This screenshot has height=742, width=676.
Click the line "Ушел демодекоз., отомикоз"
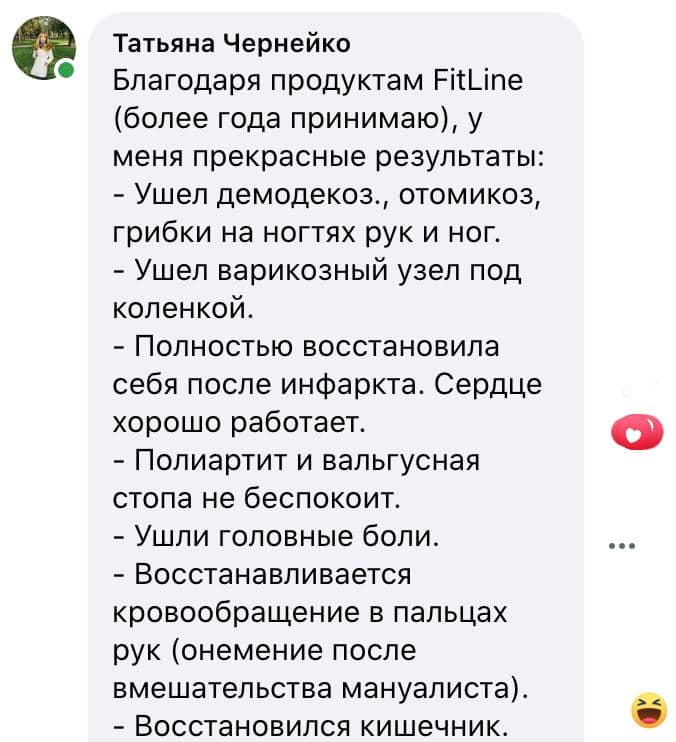point(327,195)
